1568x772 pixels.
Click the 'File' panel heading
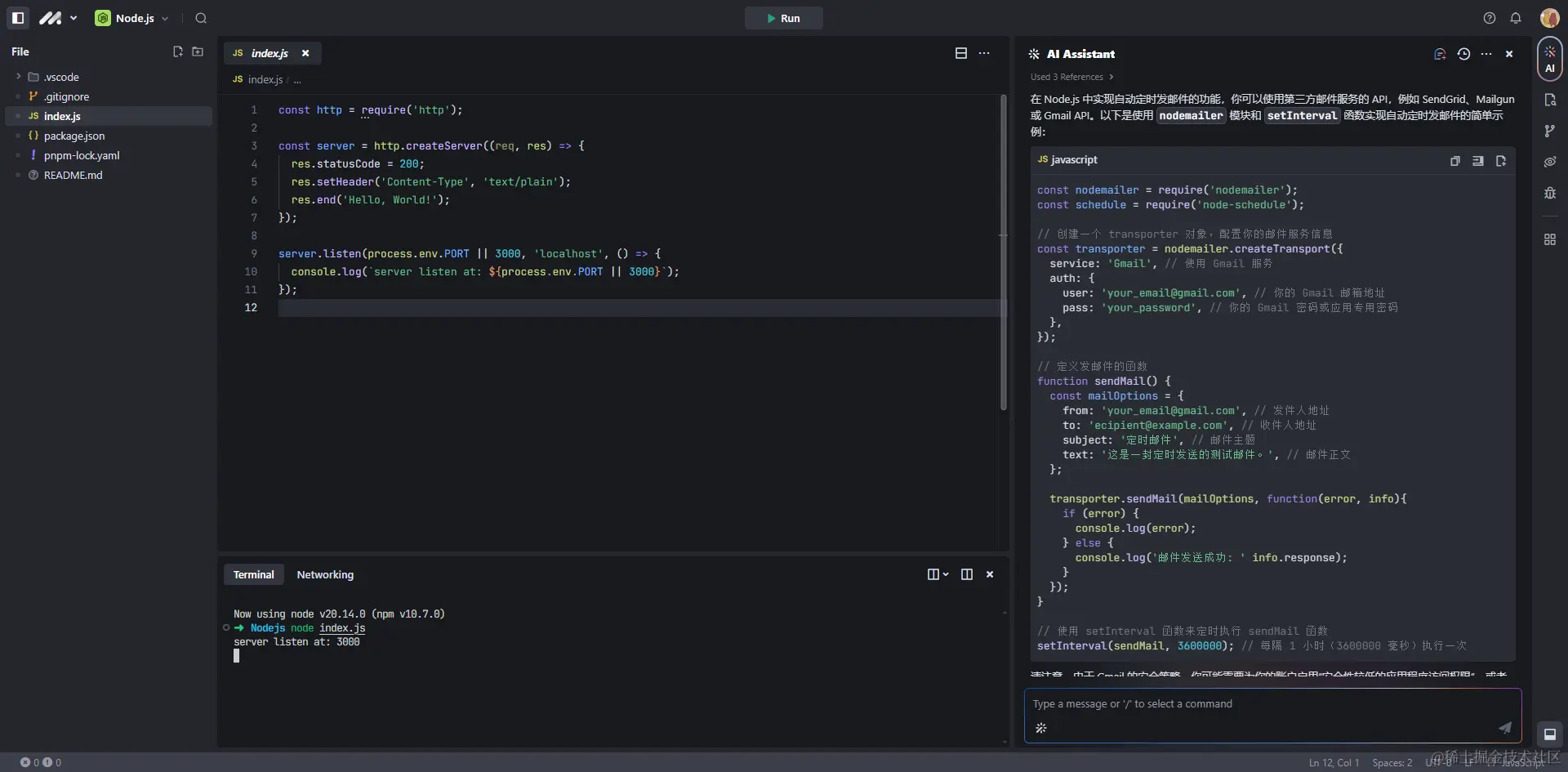[20, 51]
